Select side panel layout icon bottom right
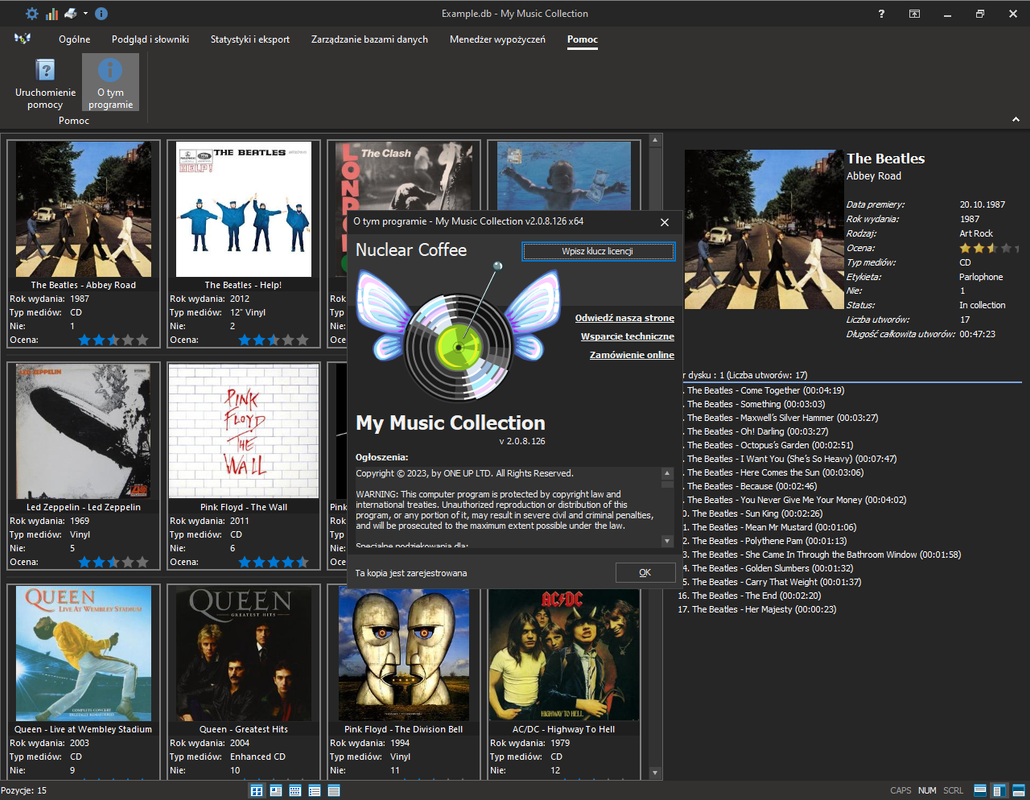 click(999, 790)
